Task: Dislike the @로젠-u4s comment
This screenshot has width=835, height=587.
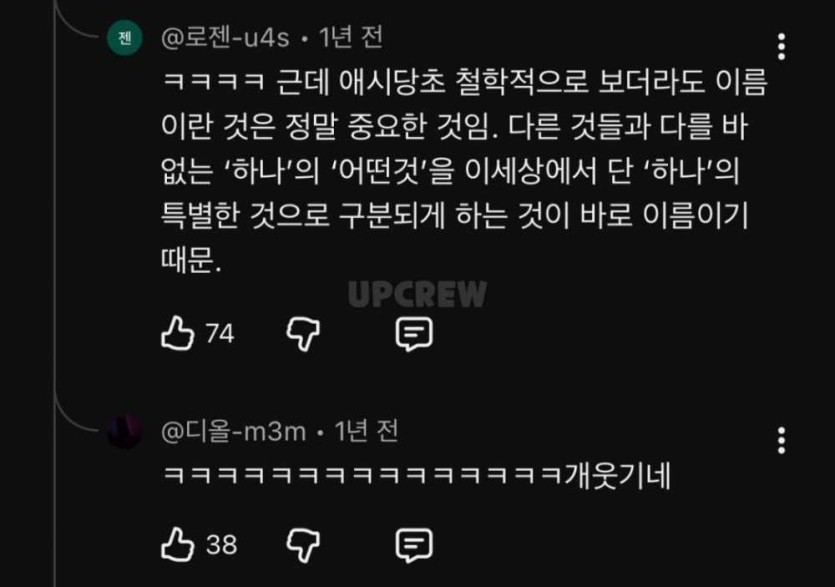Action: [x=303, y=334]
